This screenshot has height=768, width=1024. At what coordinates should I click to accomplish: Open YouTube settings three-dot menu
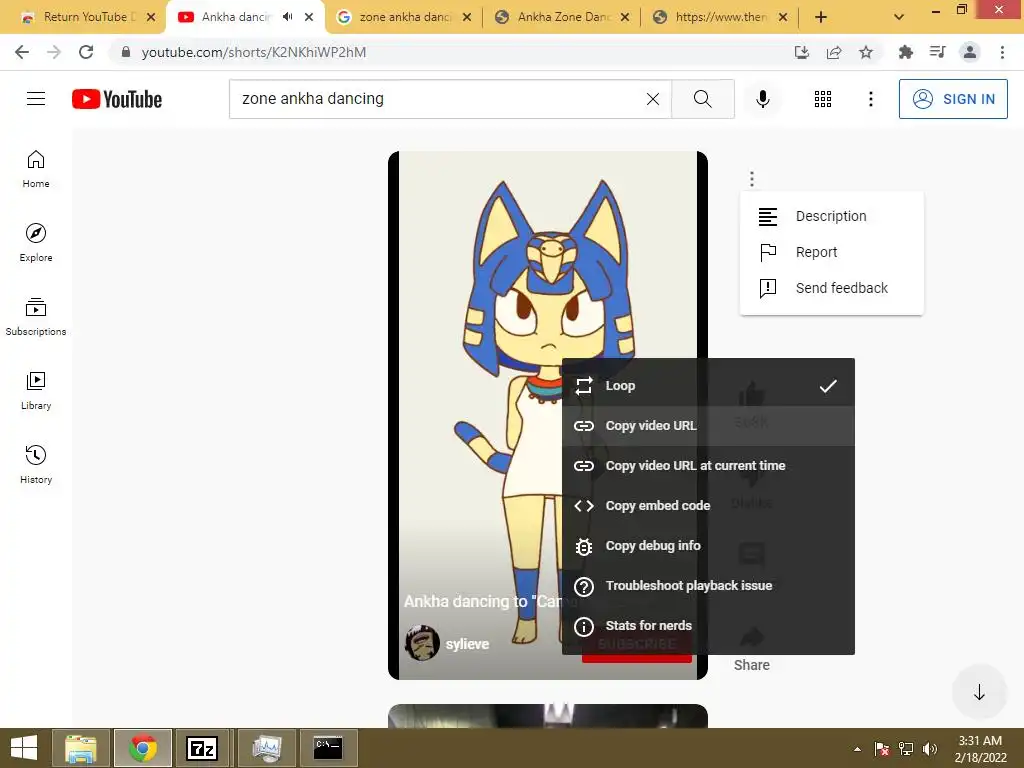point(871,99)
